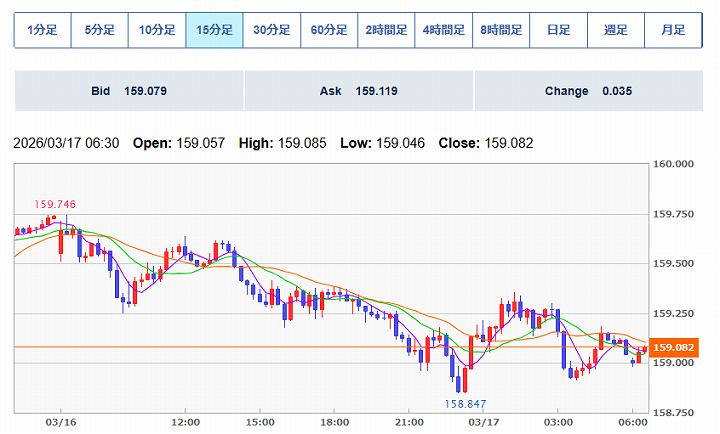Click the Change 0.035 box

(x=589, y=91)
